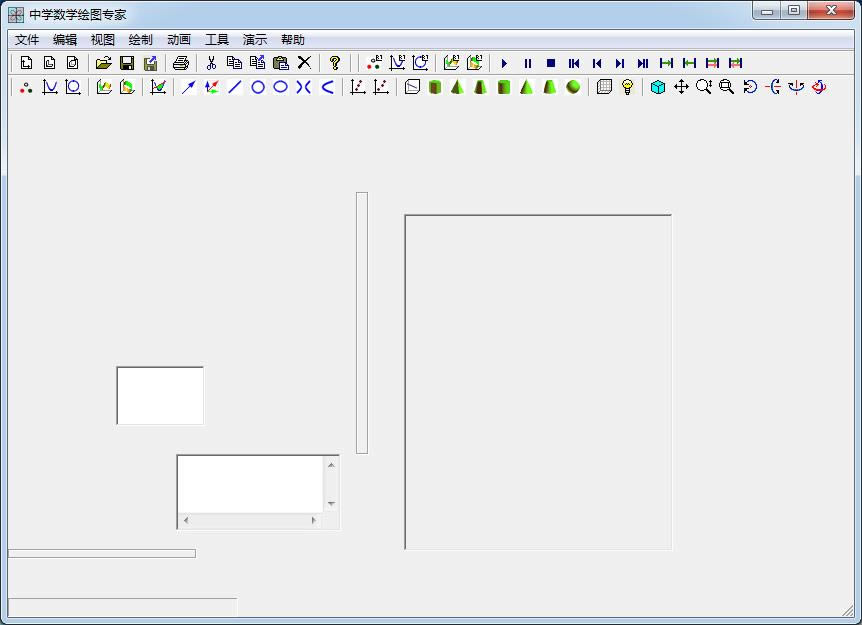Click inside the large drawing canvas panel
This screenshot has width=862, height=625.
coord(538,382)
